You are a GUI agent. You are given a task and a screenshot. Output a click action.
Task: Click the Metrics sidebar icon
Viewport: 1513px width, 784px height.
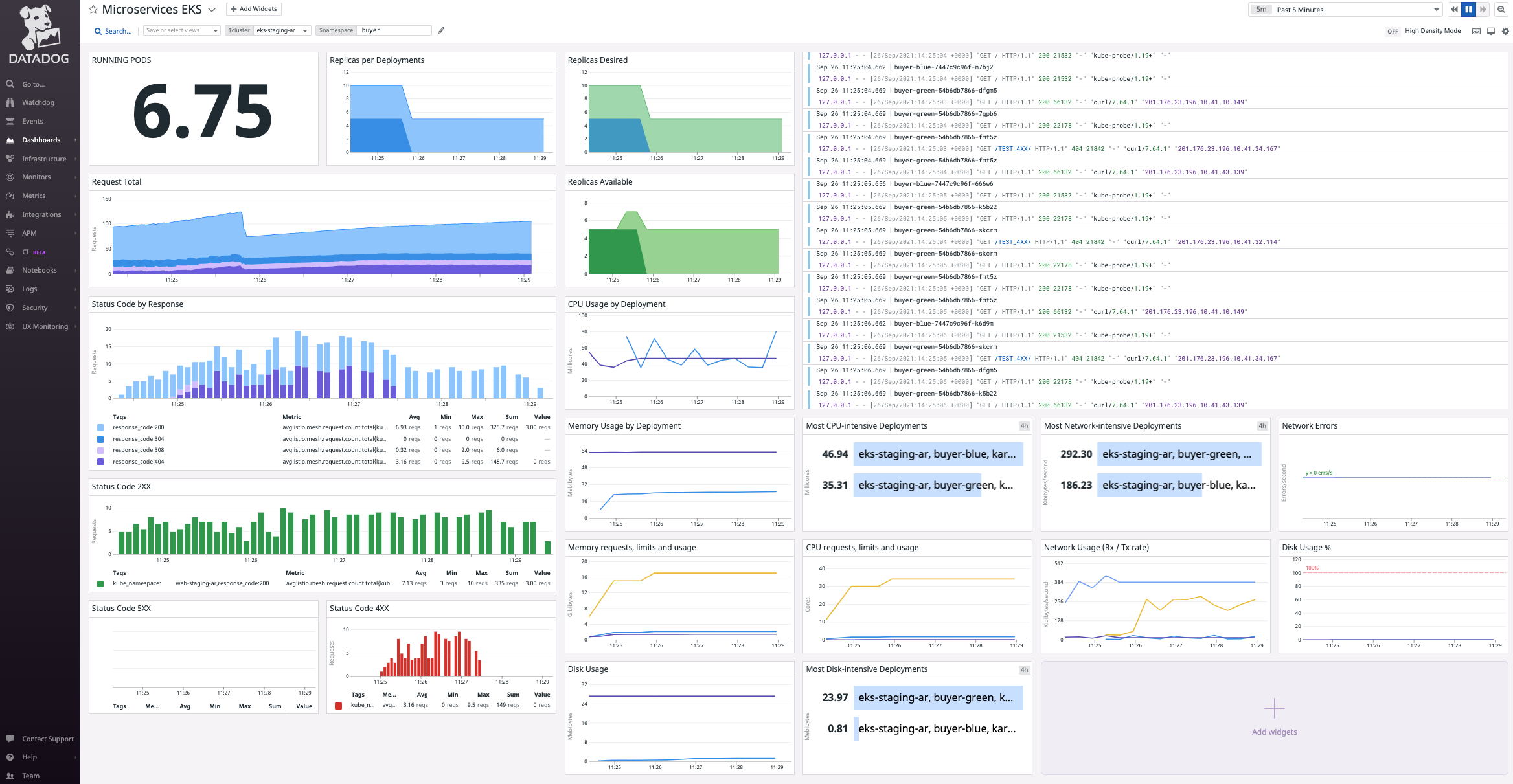point(10,196)
